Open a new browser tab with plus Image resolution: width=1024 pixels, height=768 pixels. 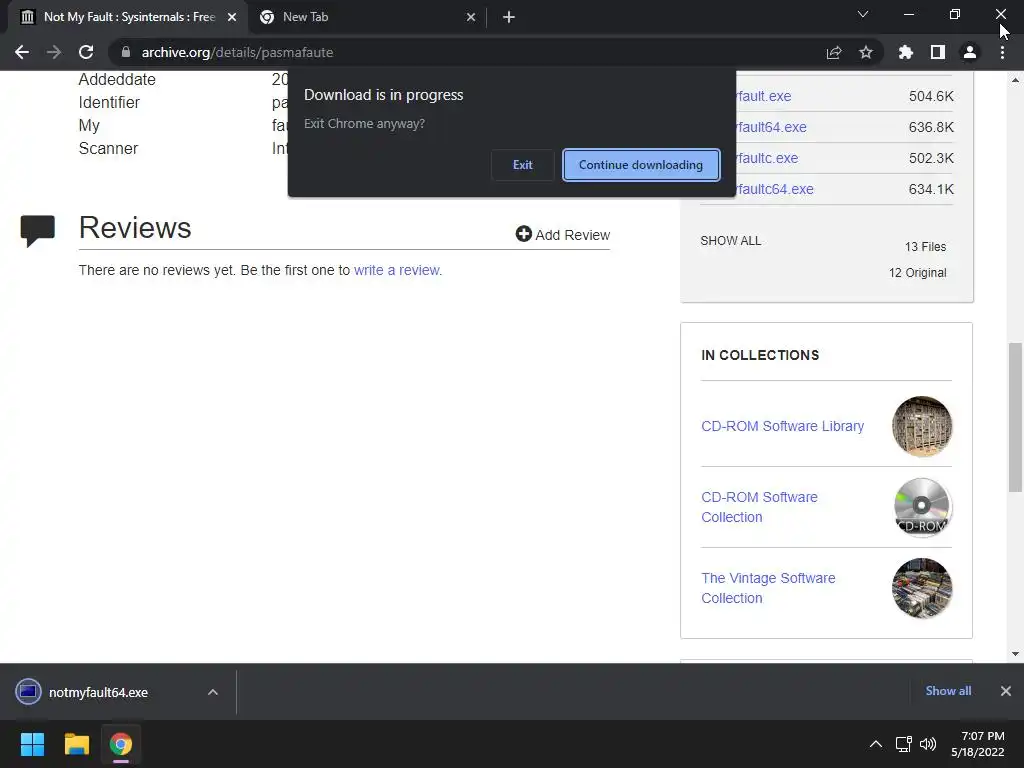point(509,17)
